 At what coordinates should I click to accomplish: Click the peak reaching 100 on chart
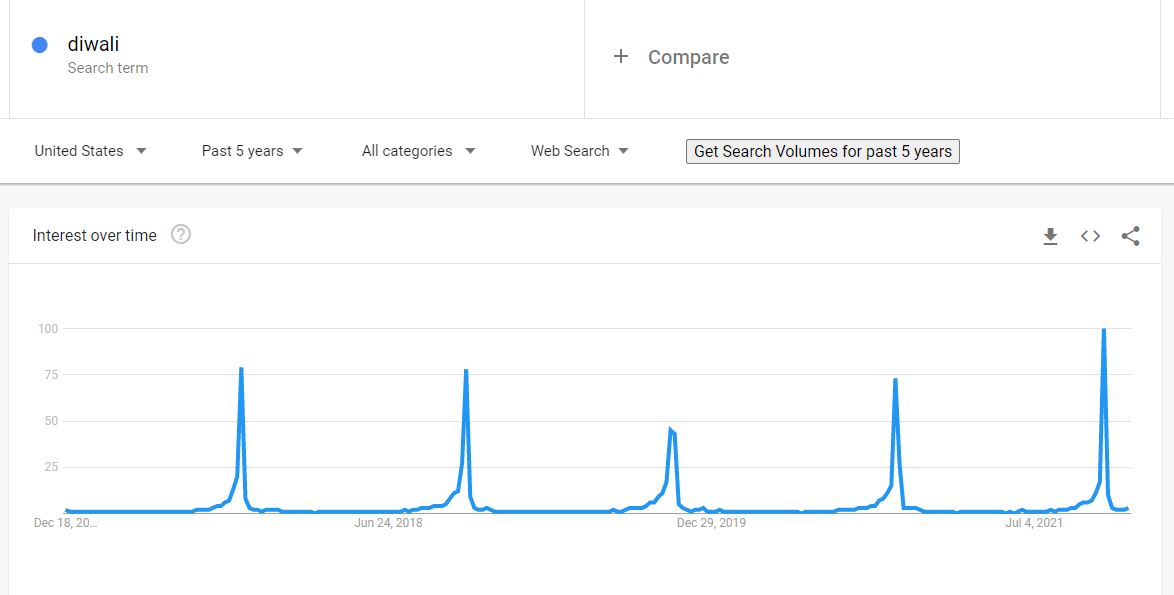[1104, 330]
